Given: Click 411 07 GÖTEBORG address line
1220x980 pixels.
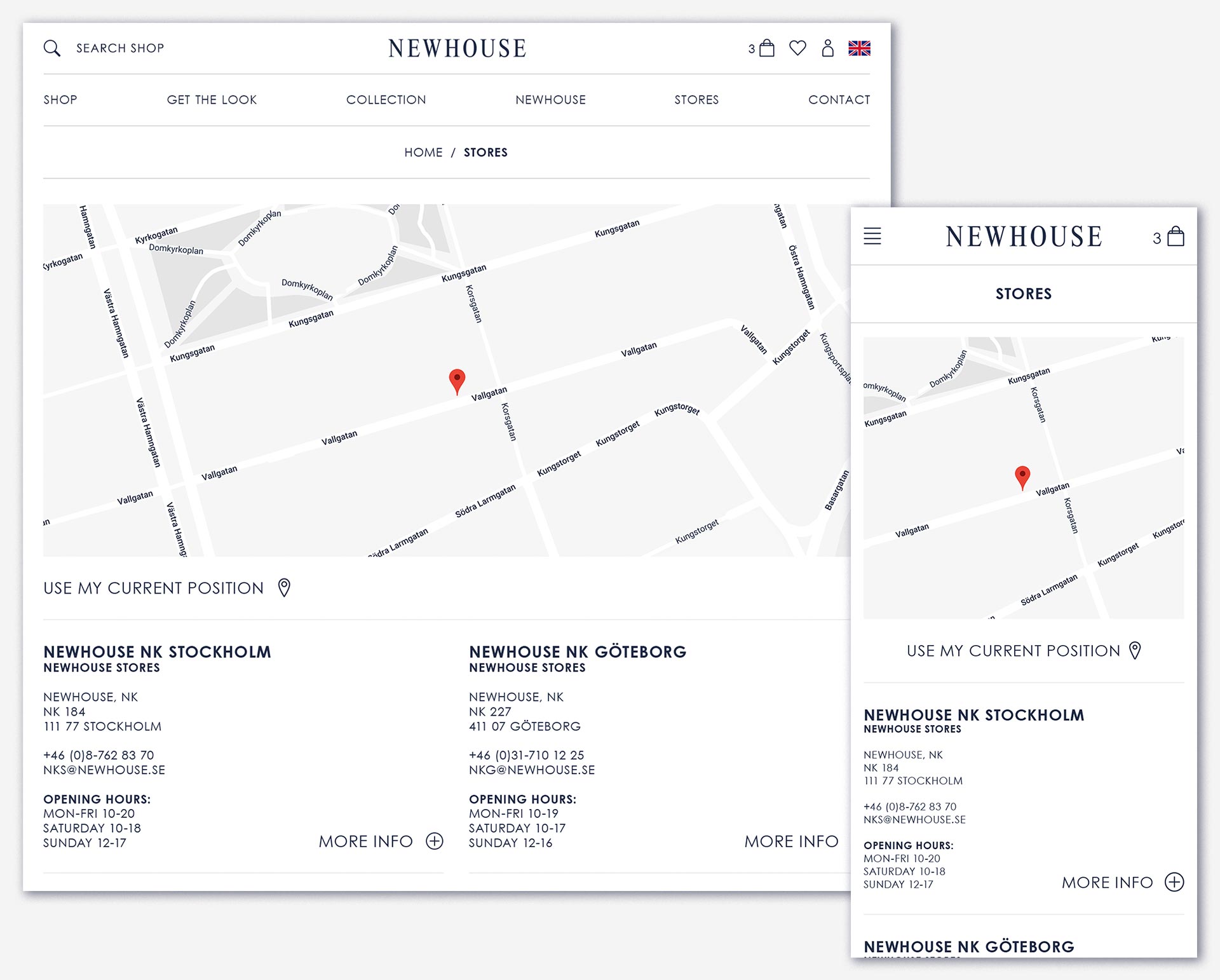Looking at the screenshot, I should 525,726.
